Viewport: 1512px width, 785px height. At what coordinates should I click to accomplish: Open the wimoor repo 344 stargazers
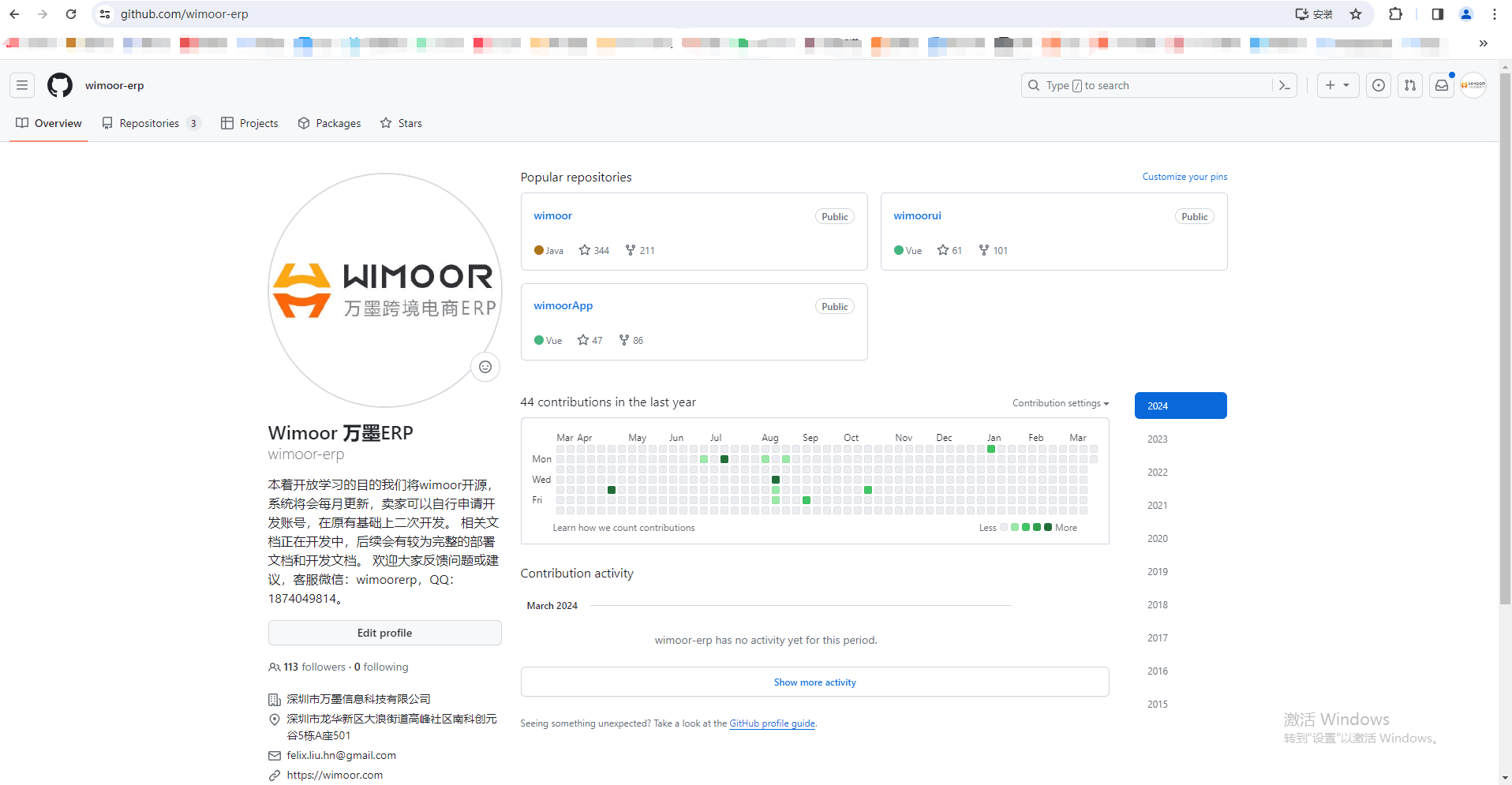[594, 250]
